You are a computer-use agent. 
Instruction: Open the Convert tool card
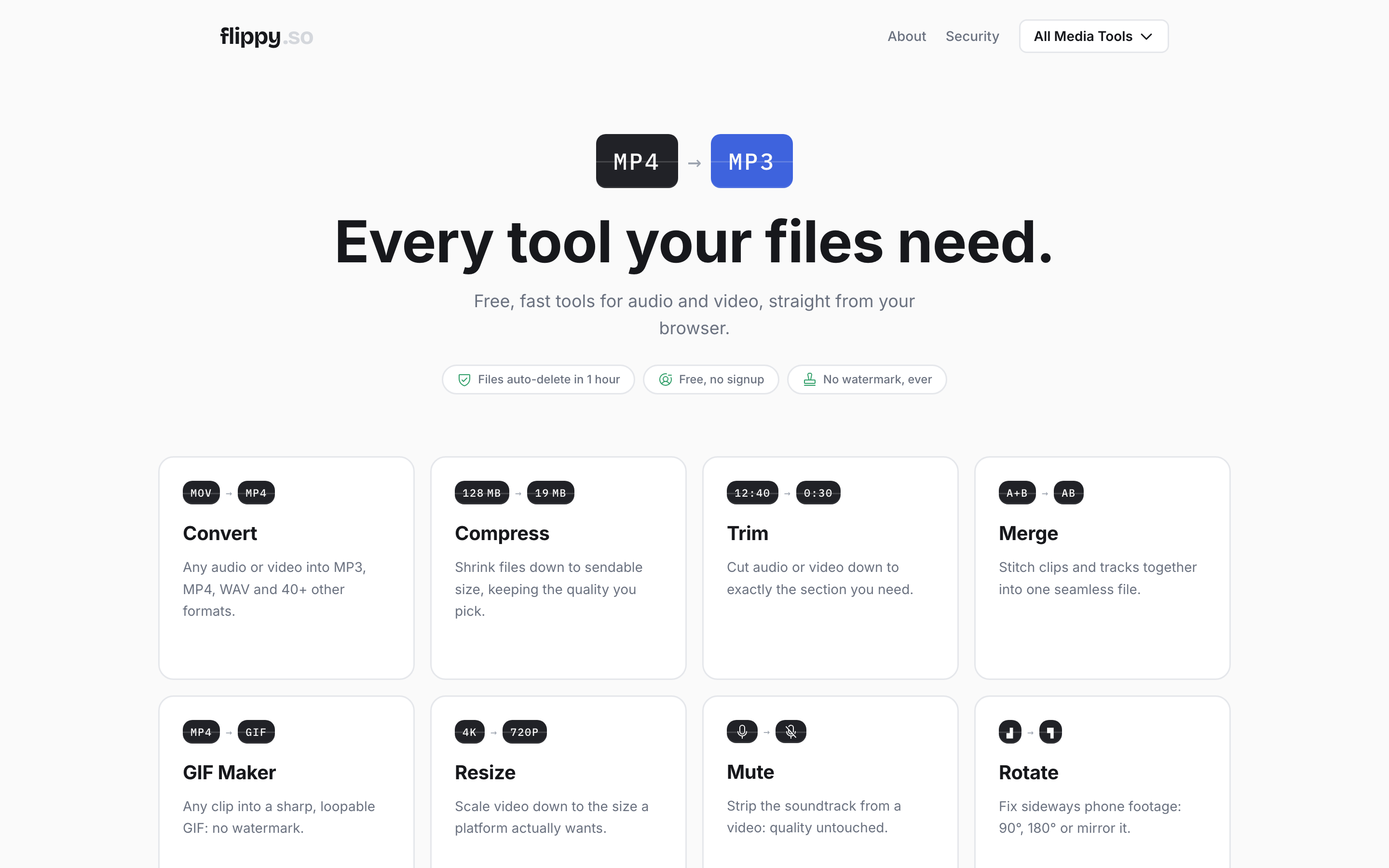point(286,568)
